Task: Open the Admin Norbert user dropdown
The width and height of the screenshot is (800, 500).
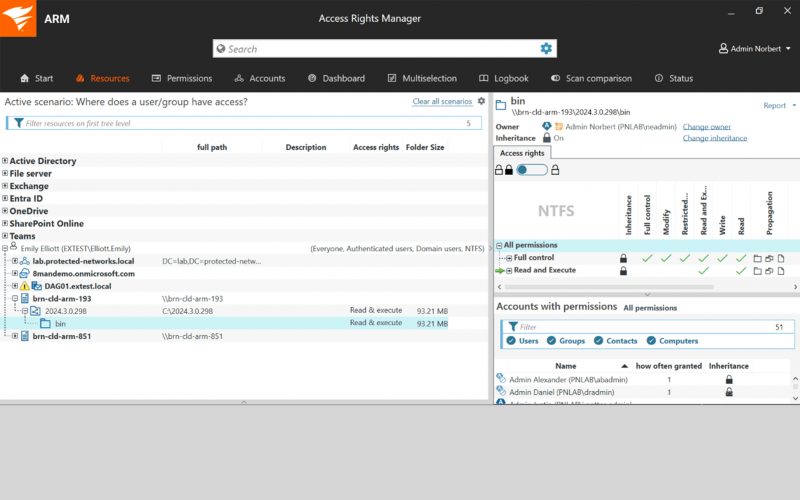Action: pyautogui.click(x=755, y=48)
